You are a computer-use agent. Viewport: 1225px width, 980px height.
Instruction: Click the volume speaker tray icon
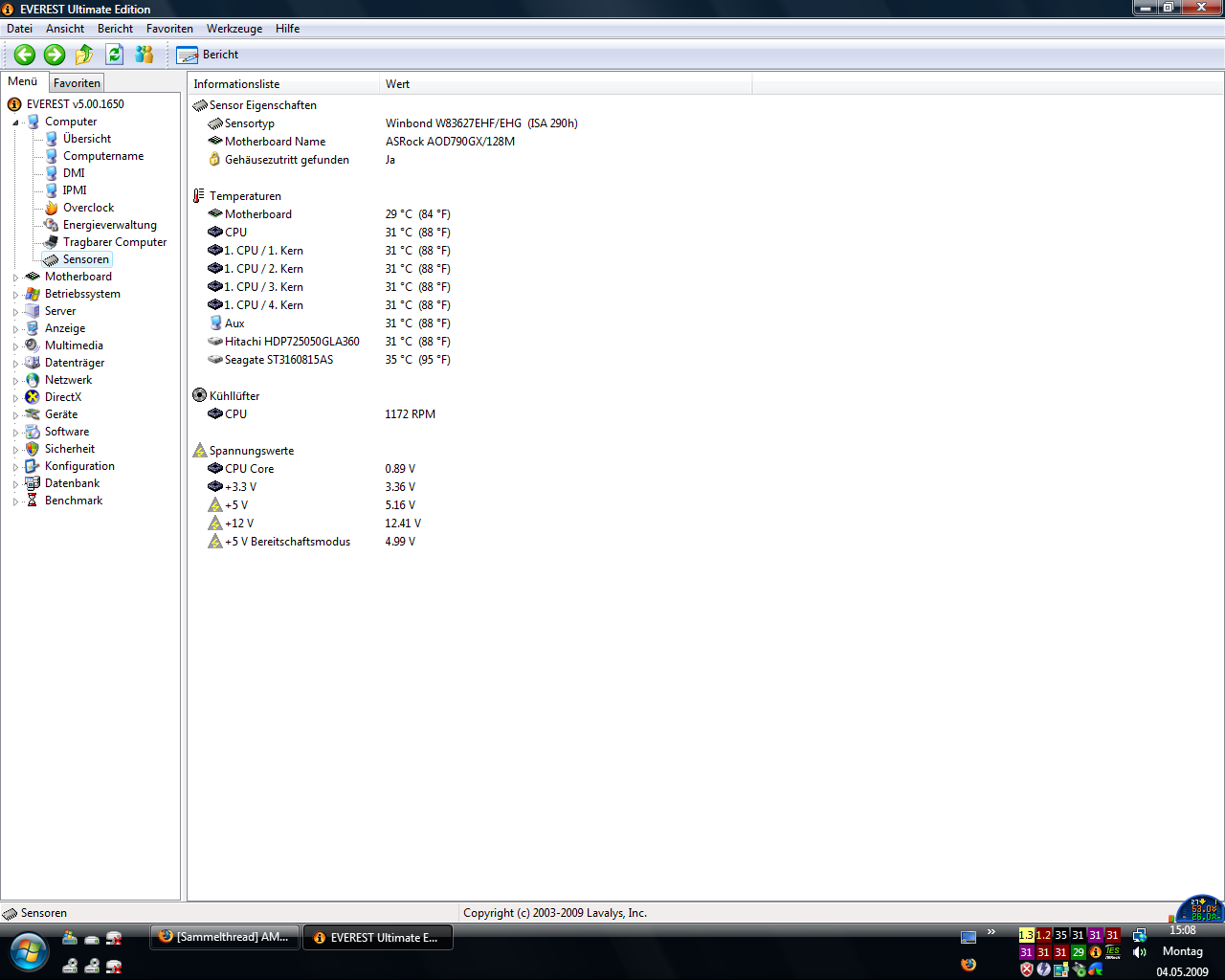point(1139,952)
